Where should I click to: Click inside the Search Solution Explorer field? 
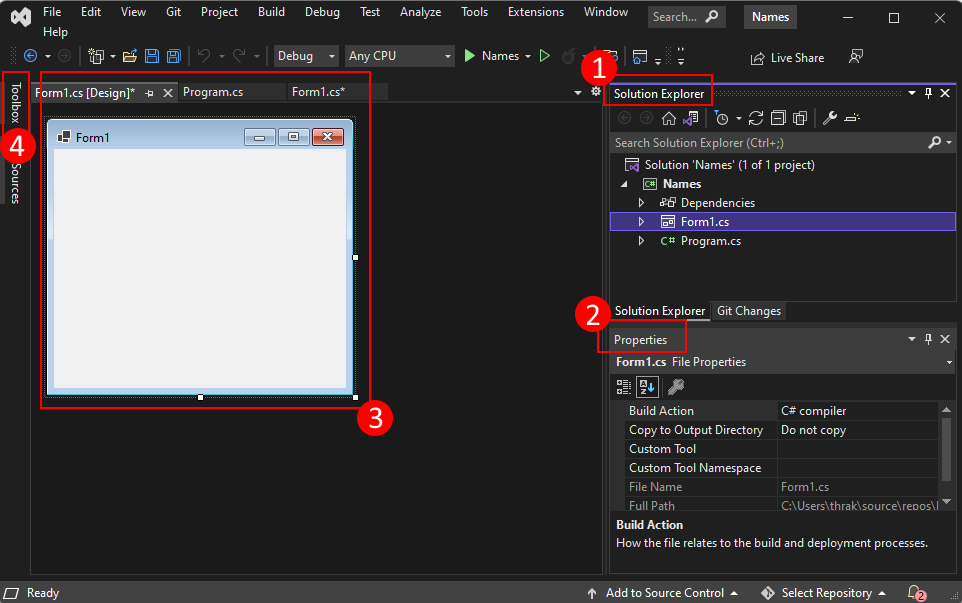770,143
